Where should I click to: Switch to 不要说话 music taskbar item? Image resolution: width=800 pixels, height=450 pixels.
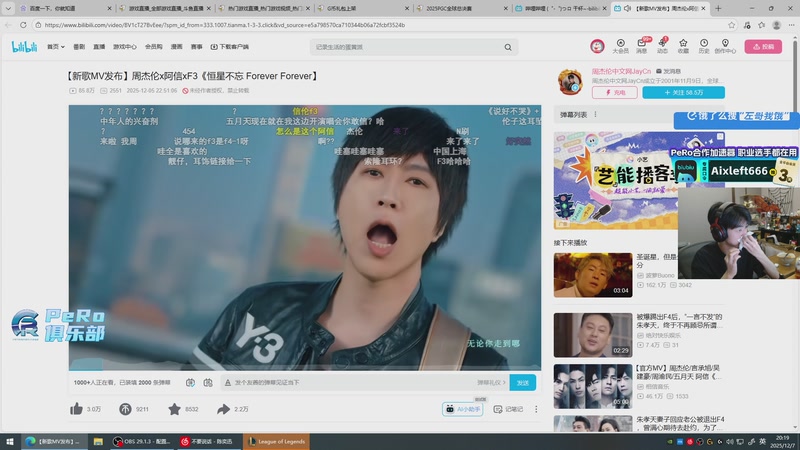click(x=208, y=441)
